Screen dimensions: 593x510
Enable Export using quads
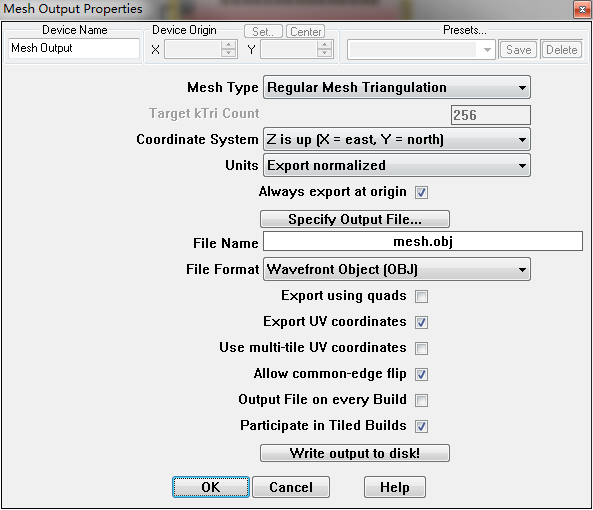tap(421, 296)
